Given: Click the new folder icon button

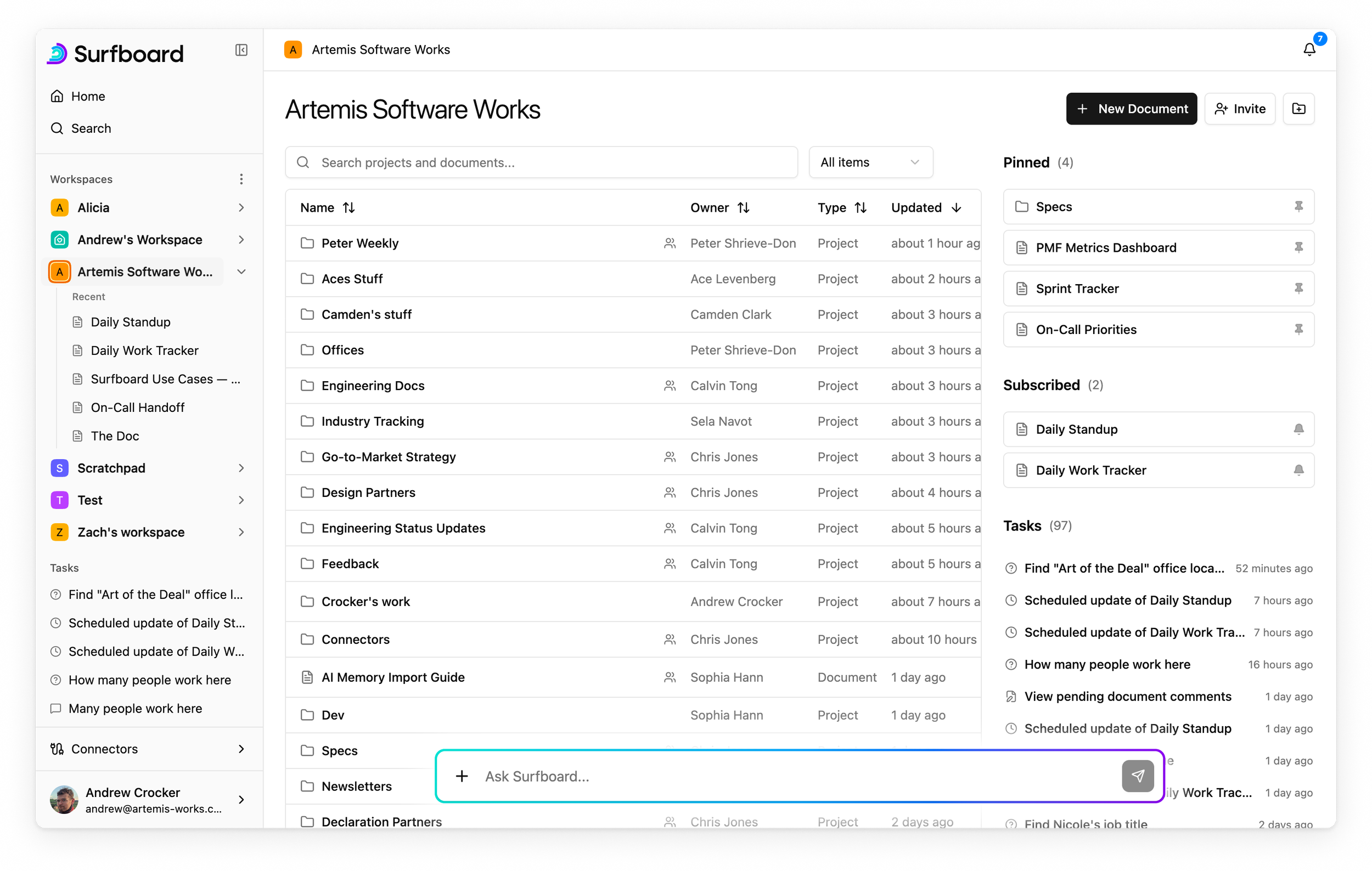Looking at the screenshot, I should pos(1298,109).
